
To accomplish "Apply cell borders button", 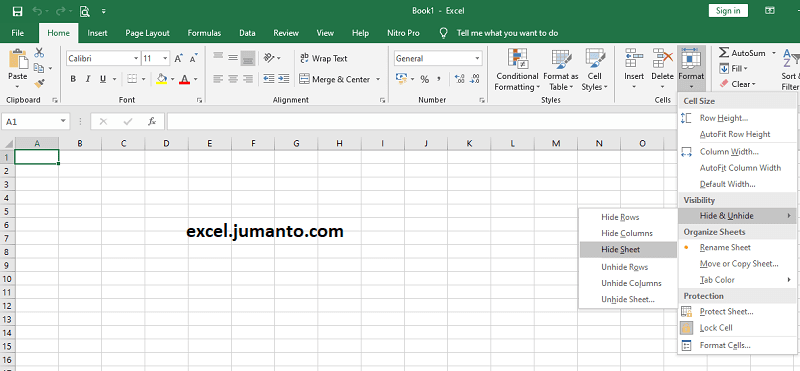I will 132,79.
